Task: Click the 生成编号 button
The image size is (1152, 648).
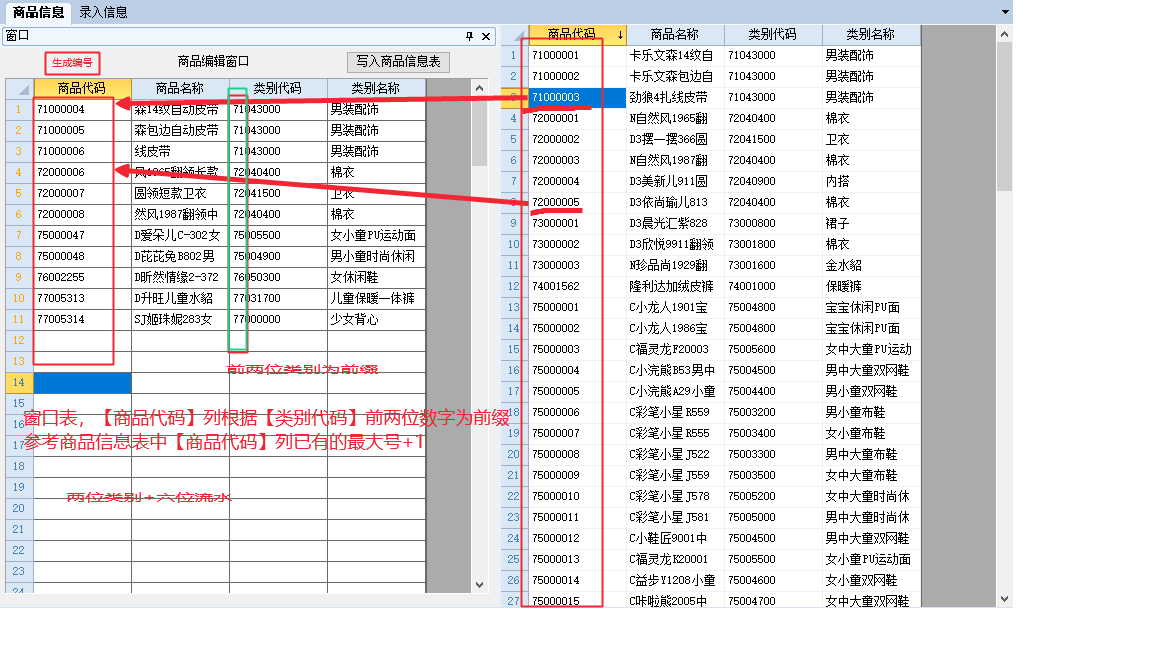Action: coord(72,62)
